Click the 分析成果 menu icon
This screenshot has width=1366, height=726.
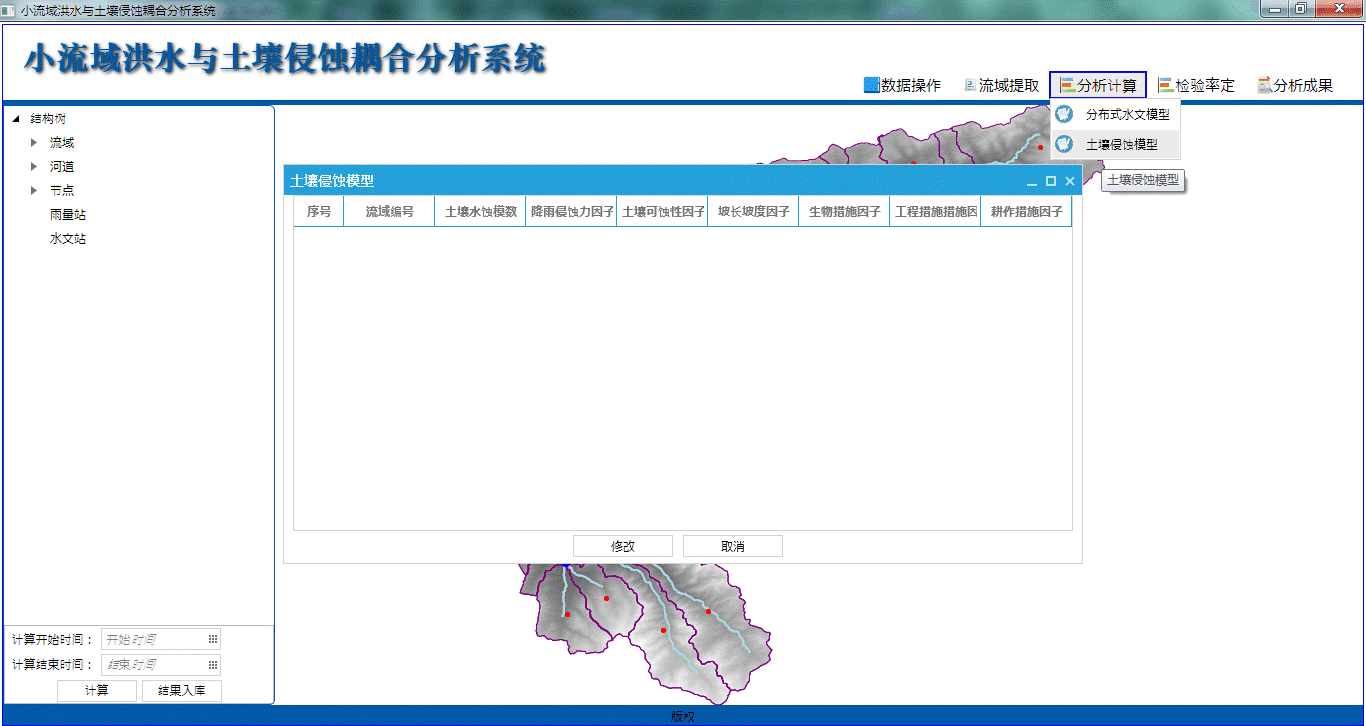click(1264, 85)
